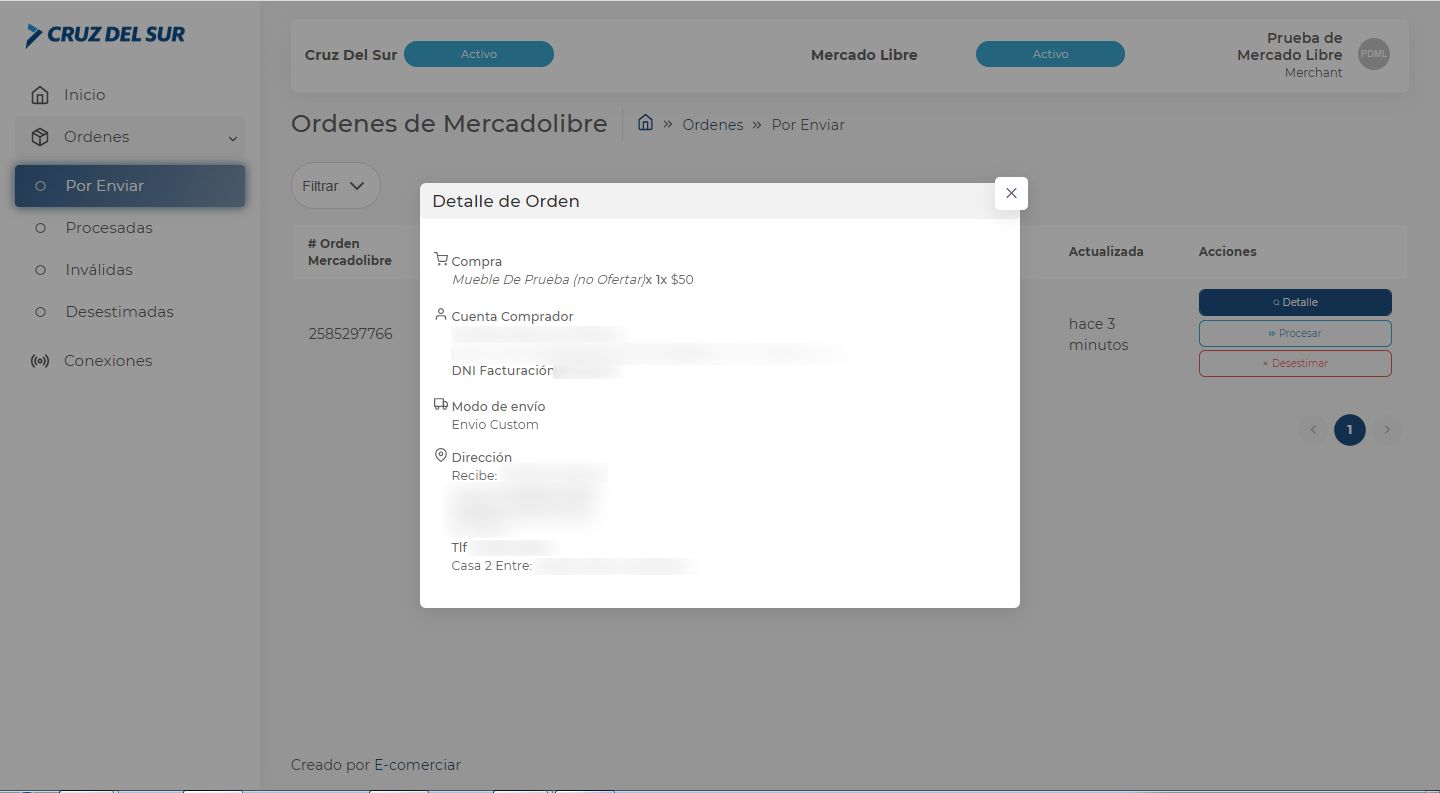Collapse the Ordenes sidebar menu chevron
The image size is (1440, 793).
(233, 139)
